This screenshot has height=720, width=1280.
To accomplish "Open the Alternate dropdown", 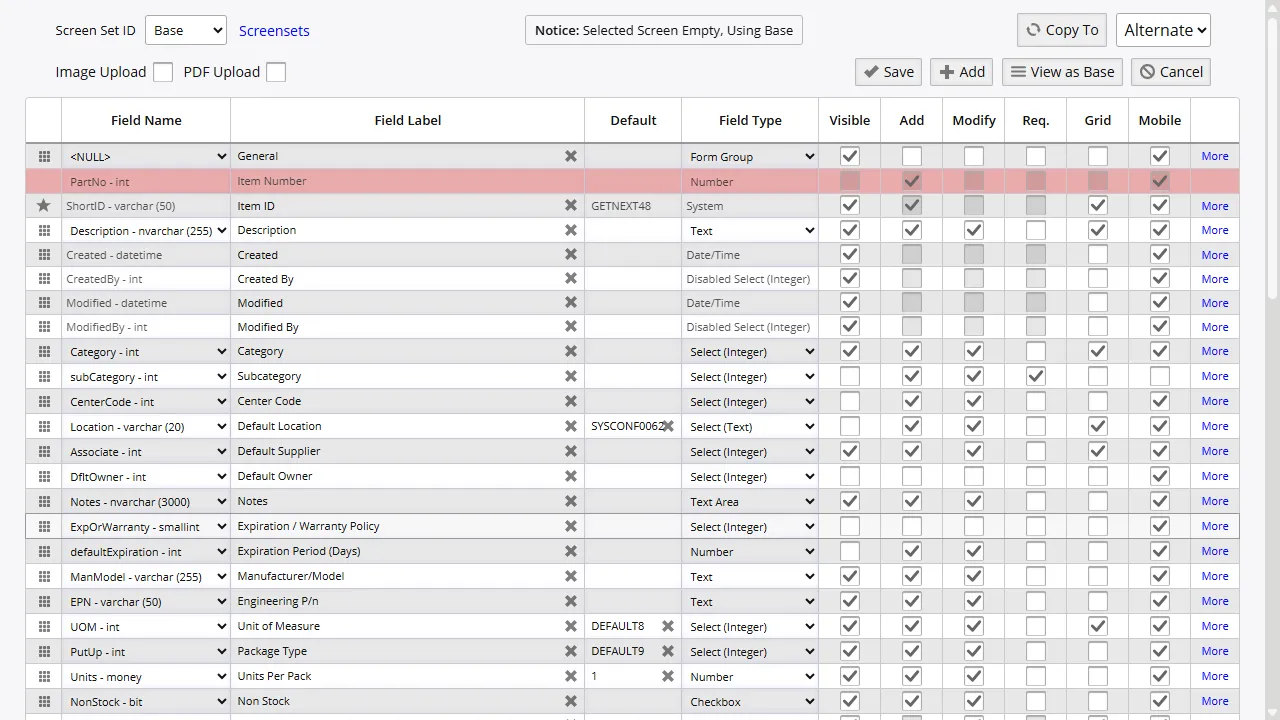I will [x=1163, y=30].
